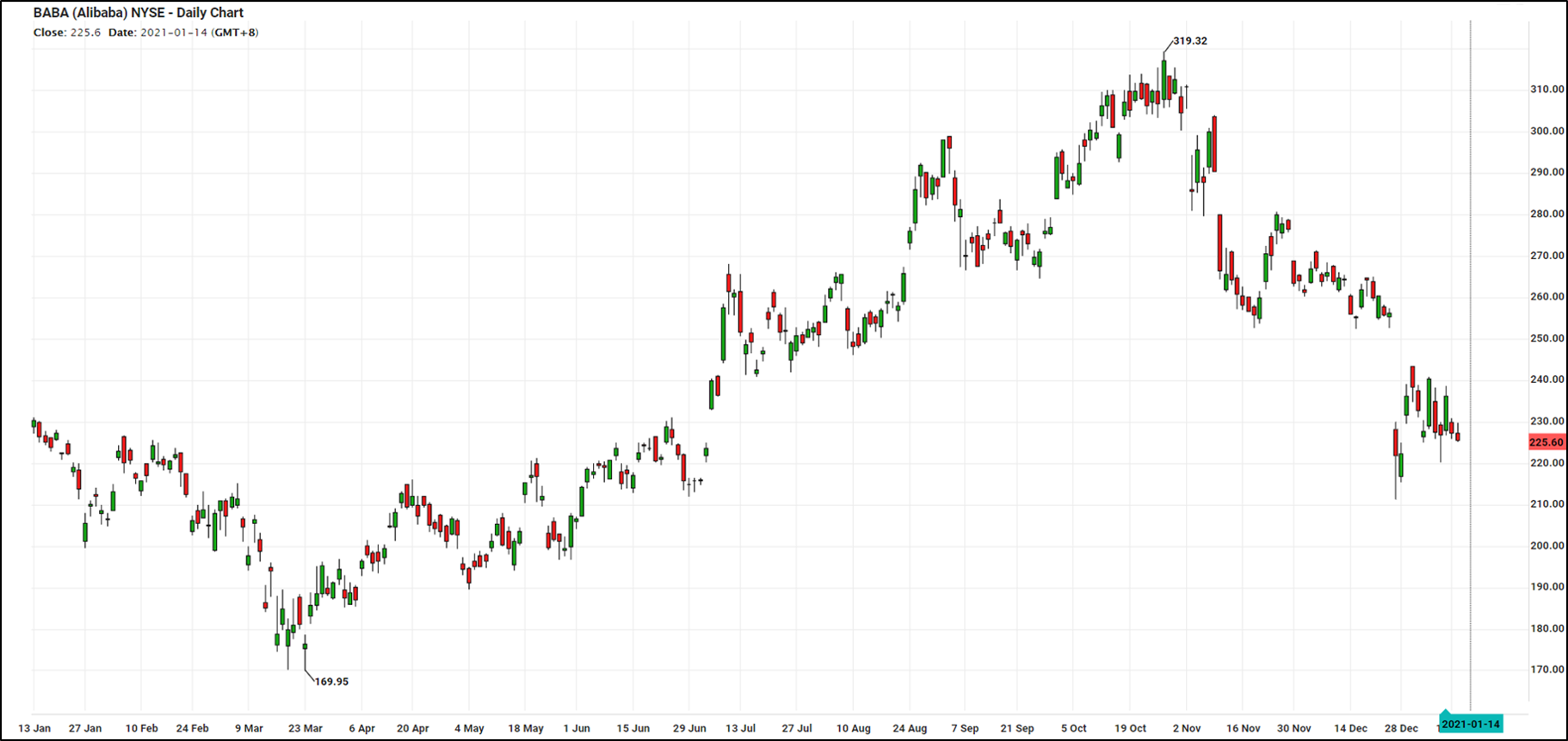Screen dimensions: 1568x741
Task: Click the 23 Mar date axis label
Action: [x=305, y=728]
